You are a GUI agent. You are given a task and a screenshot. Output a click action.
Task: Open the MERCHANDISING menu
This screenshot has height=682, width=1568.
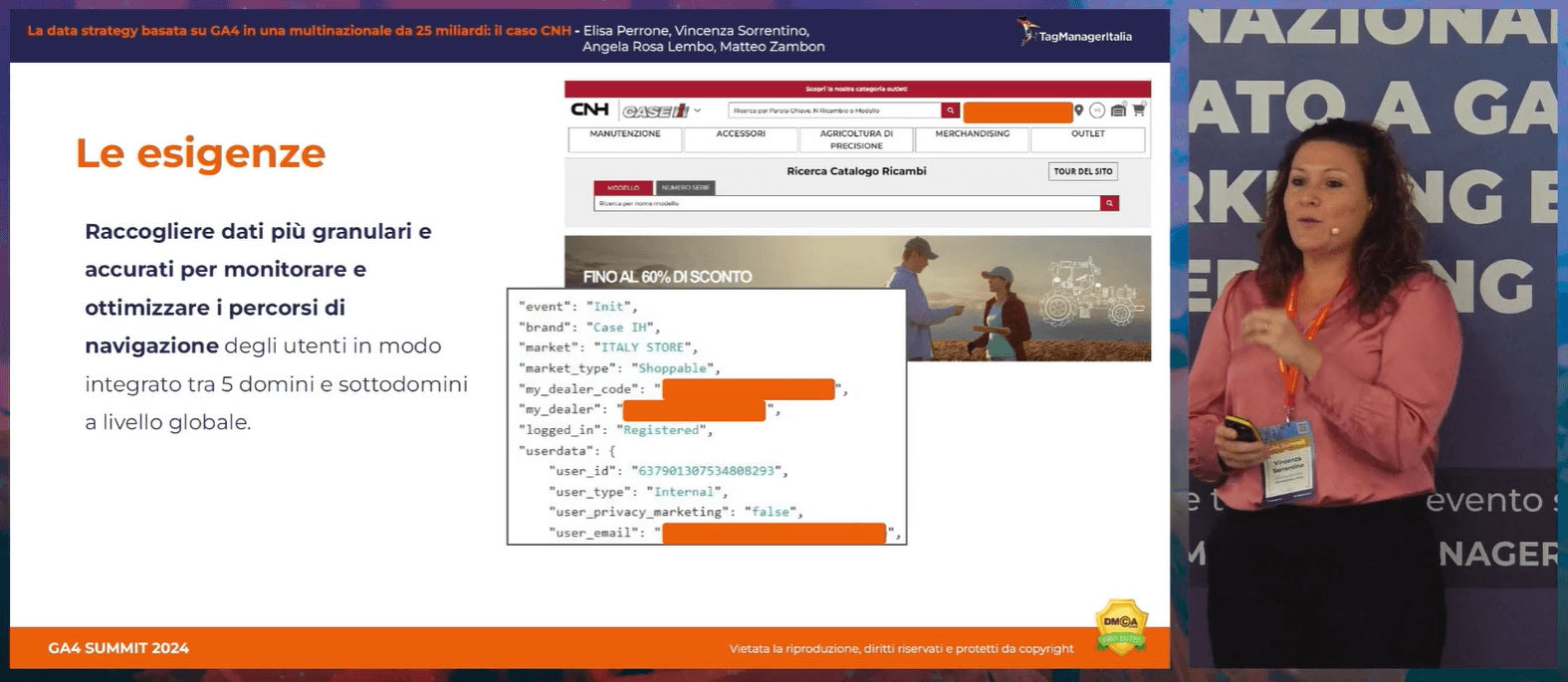[972, 138]
